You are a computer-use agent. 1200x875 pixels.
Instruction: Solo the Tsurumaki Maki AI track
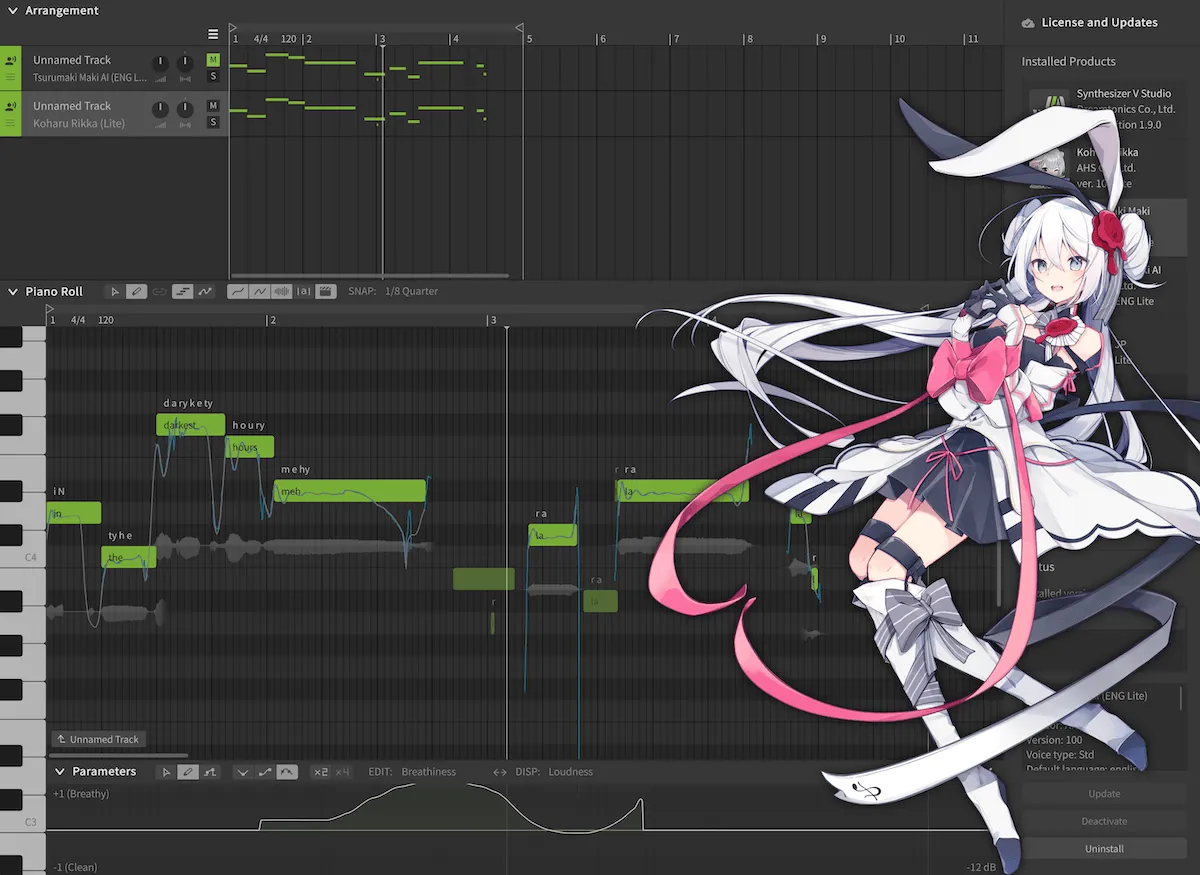click(213, 76)
